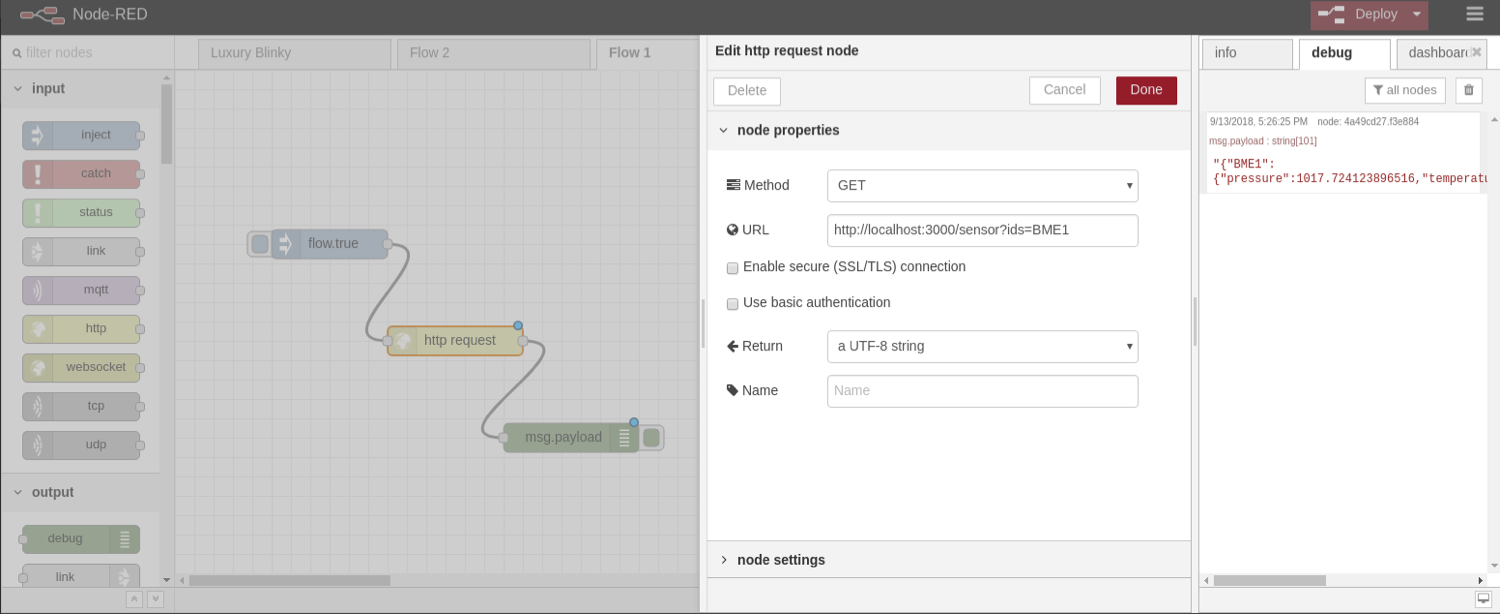Open the dashboard sidebar tab
This screenshot has width=1500, height=614.
1436,53
